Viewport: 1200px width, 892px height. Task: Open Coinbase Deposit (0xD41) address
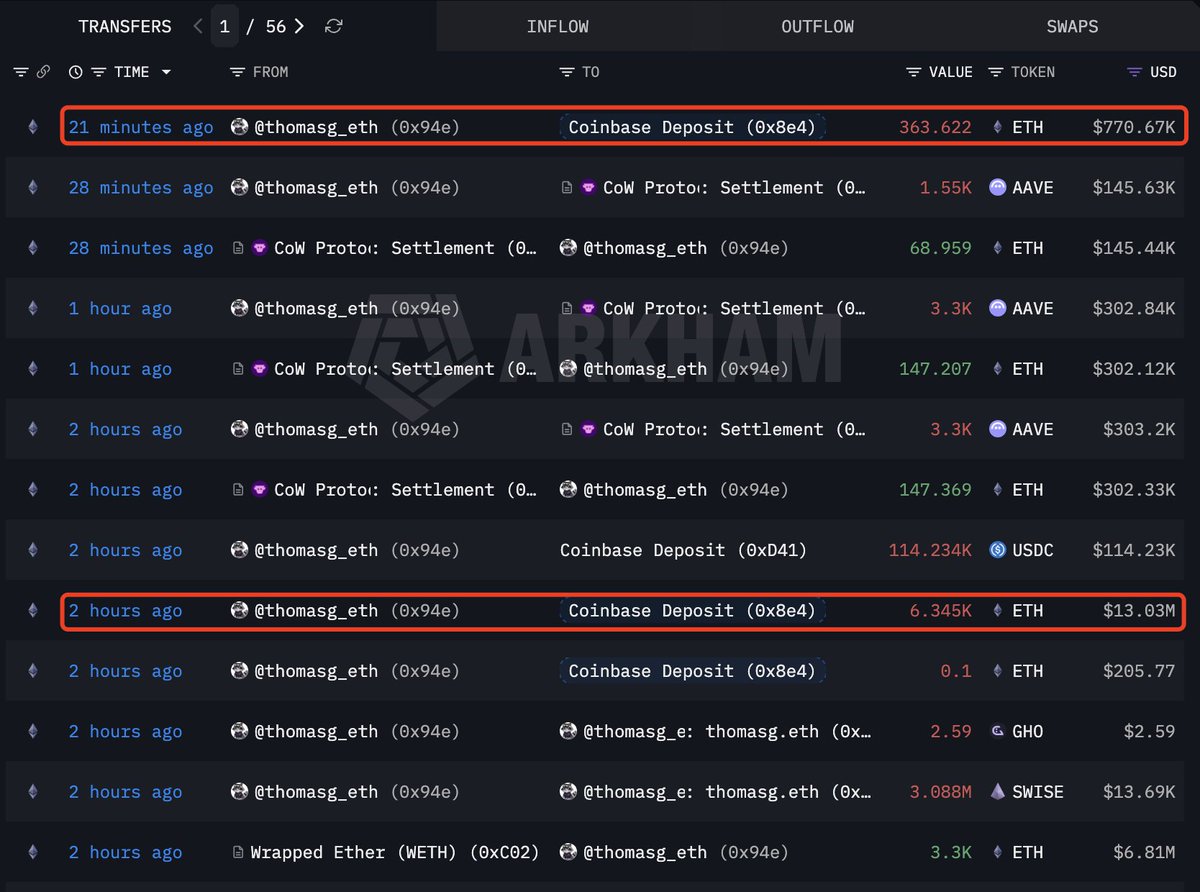click(683, 550)
